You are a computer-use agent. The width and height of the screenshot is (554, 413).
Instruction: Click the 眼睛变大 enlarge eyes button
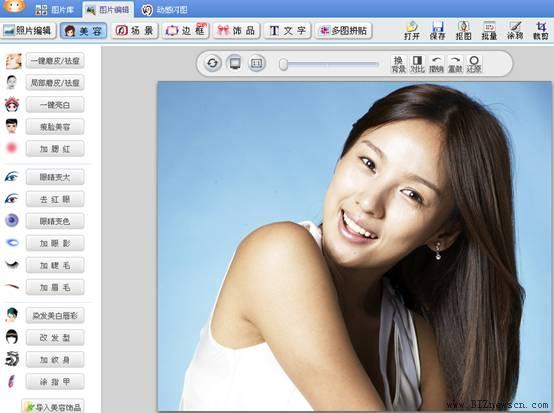[x=55, y=177]
